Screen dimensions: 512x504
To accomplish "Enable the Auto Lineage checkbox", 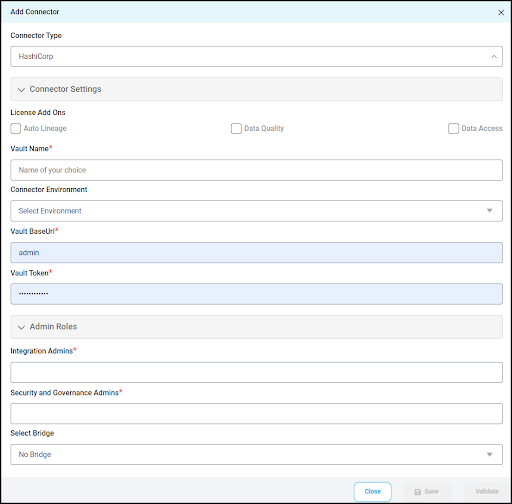I will 16,128.
